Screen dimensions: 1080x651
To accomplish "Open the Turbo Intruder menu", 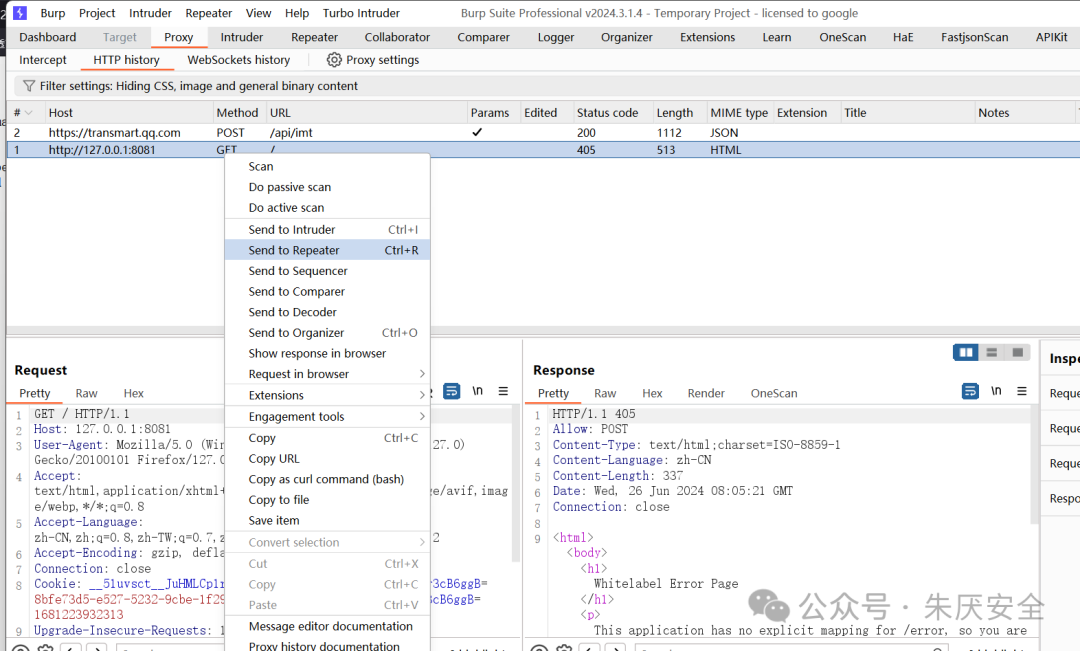I will [362, 13].
